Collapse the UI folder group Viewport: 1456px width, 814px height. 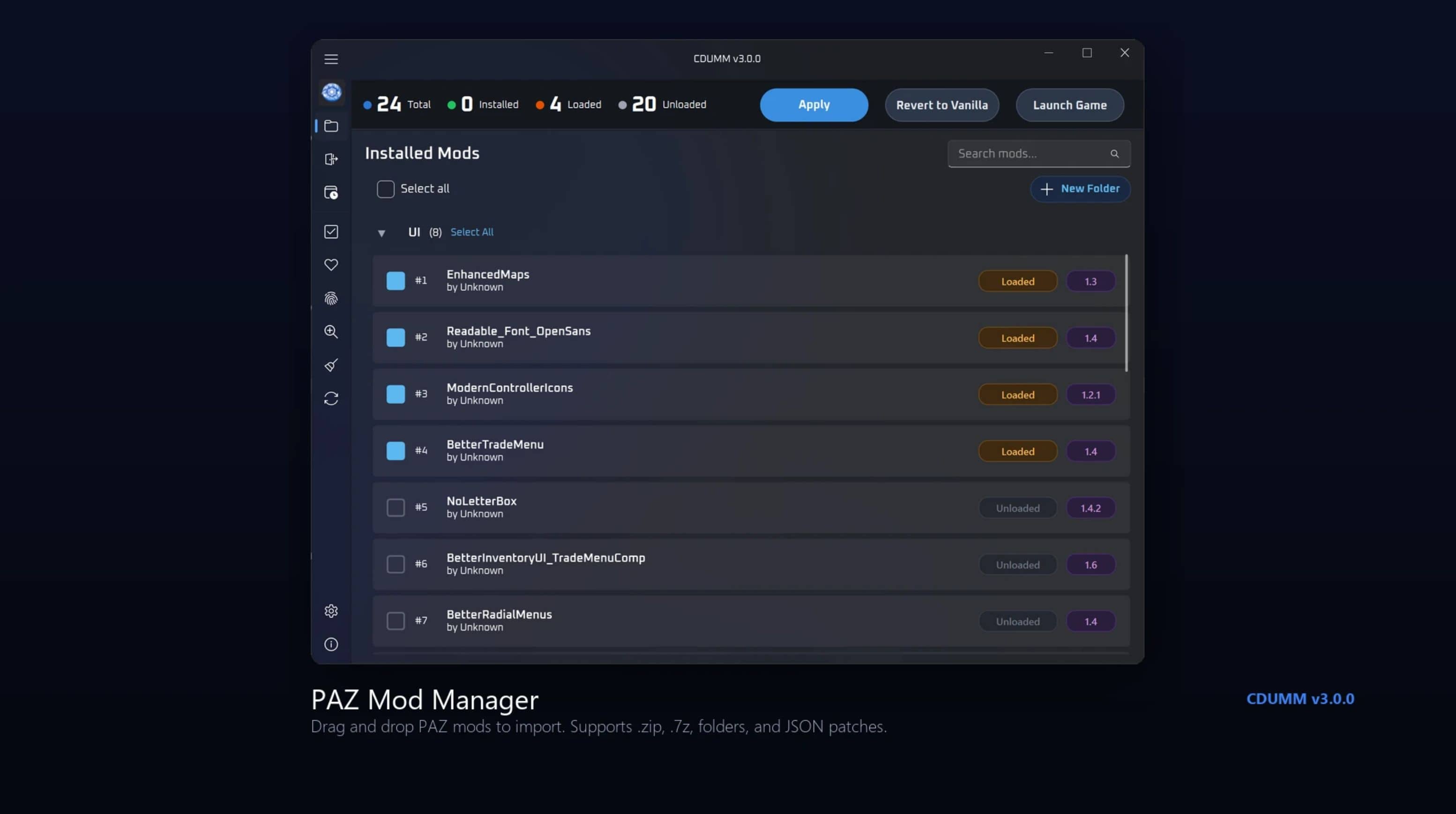click(381, 233)
